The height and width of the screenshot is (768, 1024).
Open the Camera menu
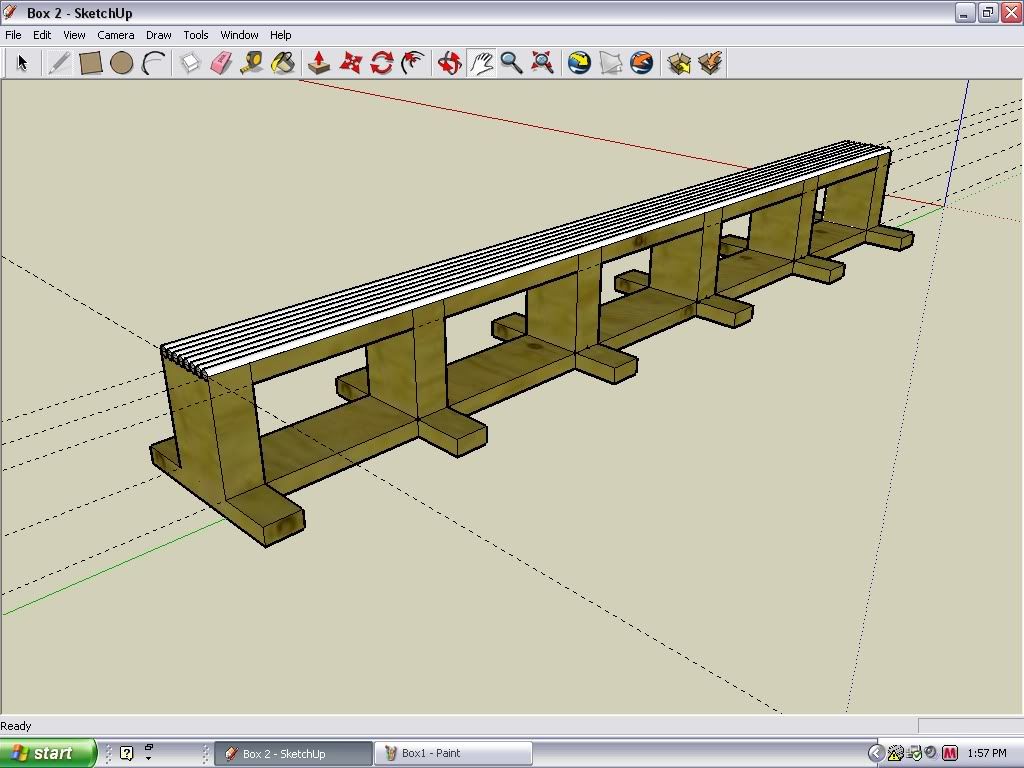pos(116,35)
